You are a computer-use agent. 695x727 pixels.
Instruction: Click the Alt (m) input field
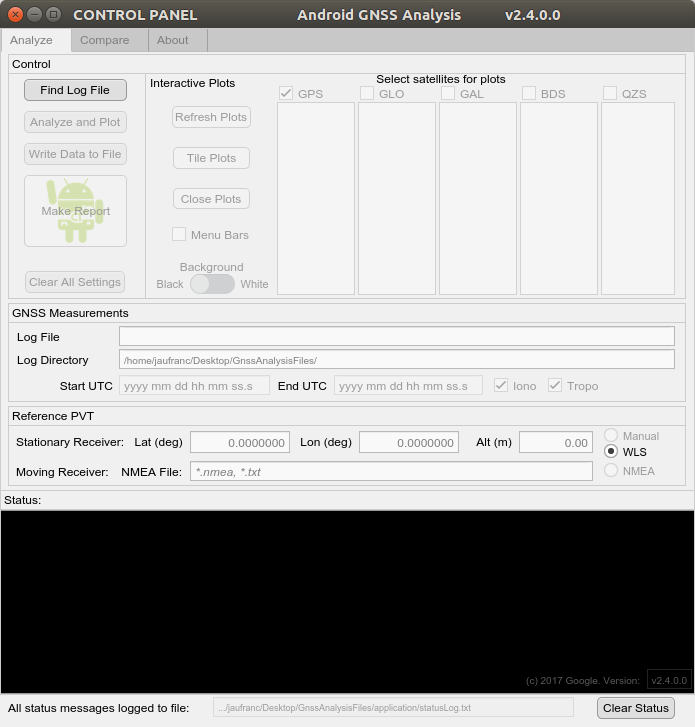coord(556,442)
